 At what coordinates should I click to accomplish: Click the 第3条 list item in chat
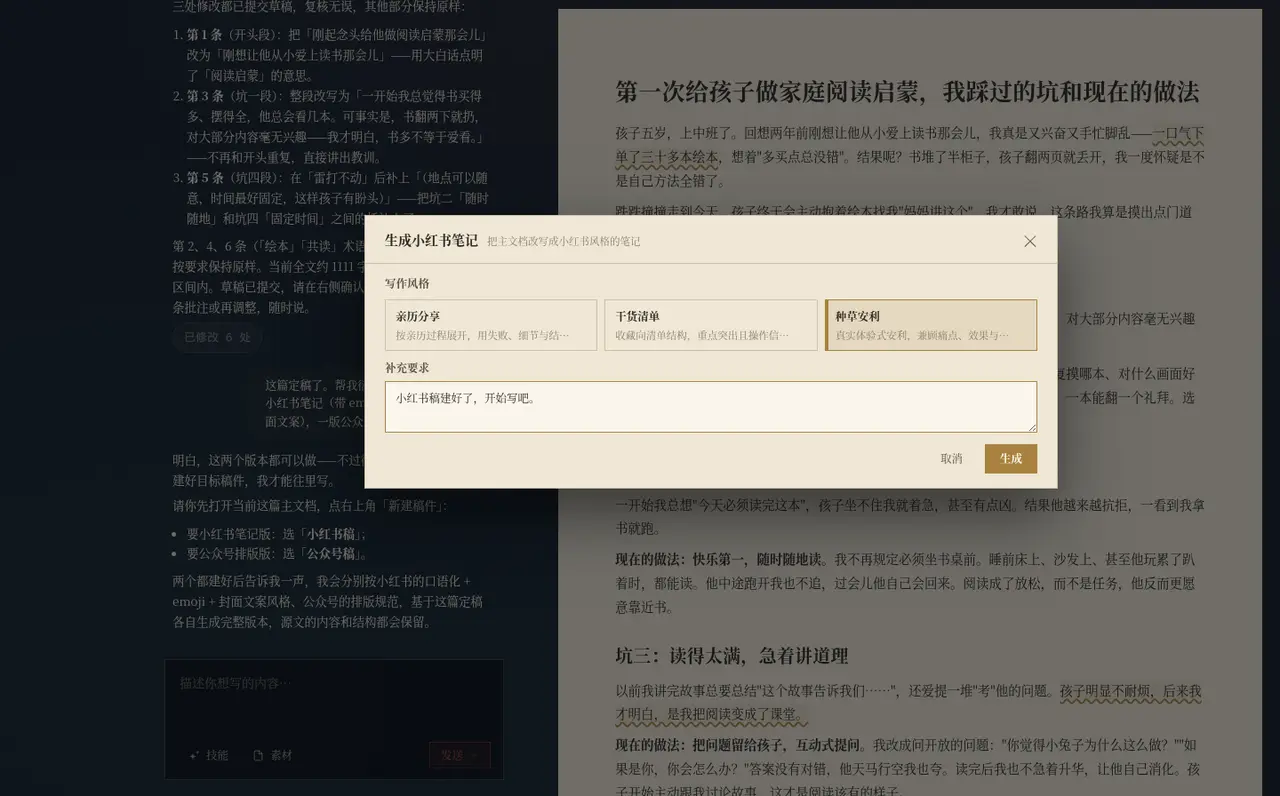pyautogui.click(x=336, y=127)
